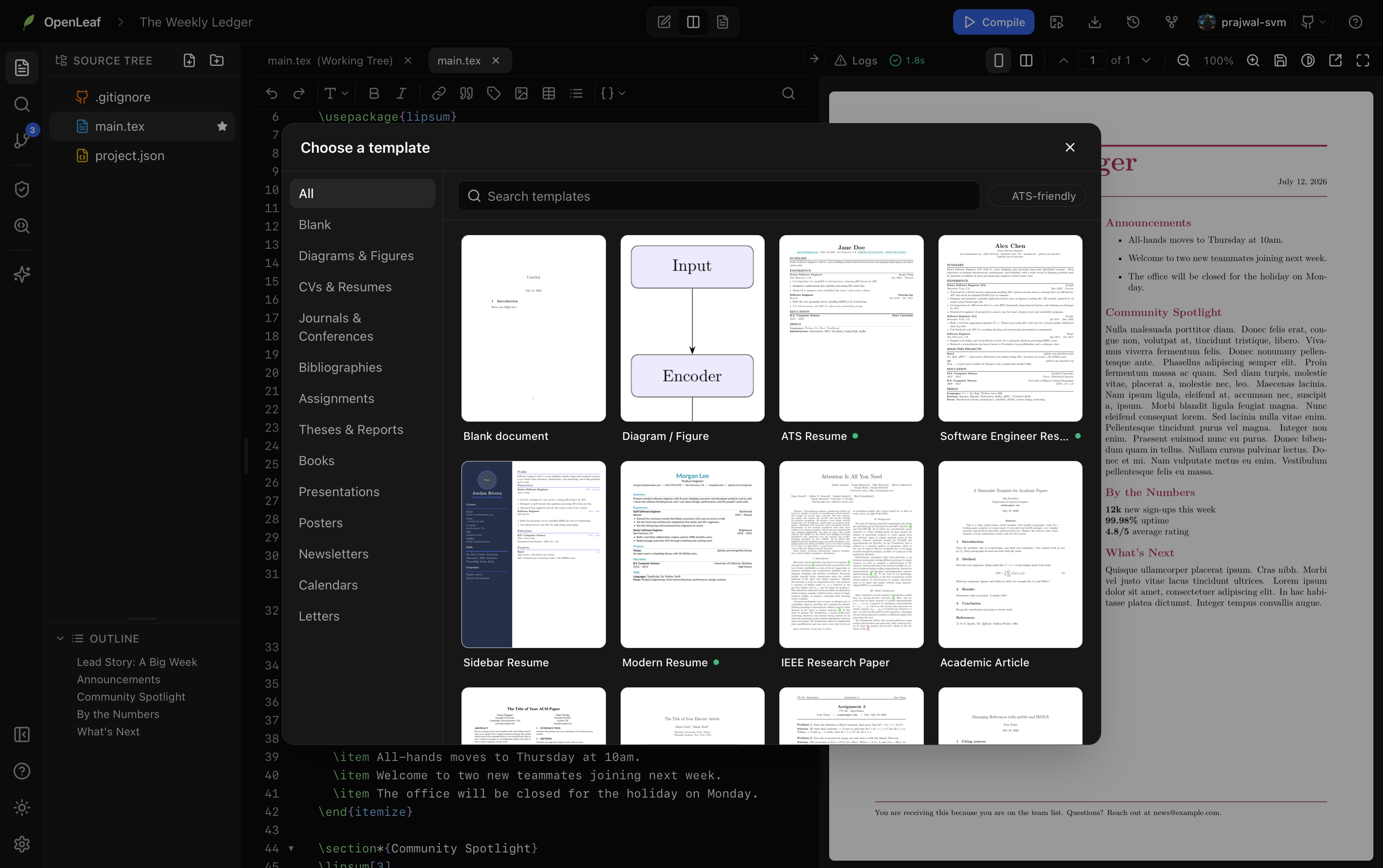Viewport: 1383px width, 868px height.
Task: Toggle bold formatting
Action: (374, 93)
